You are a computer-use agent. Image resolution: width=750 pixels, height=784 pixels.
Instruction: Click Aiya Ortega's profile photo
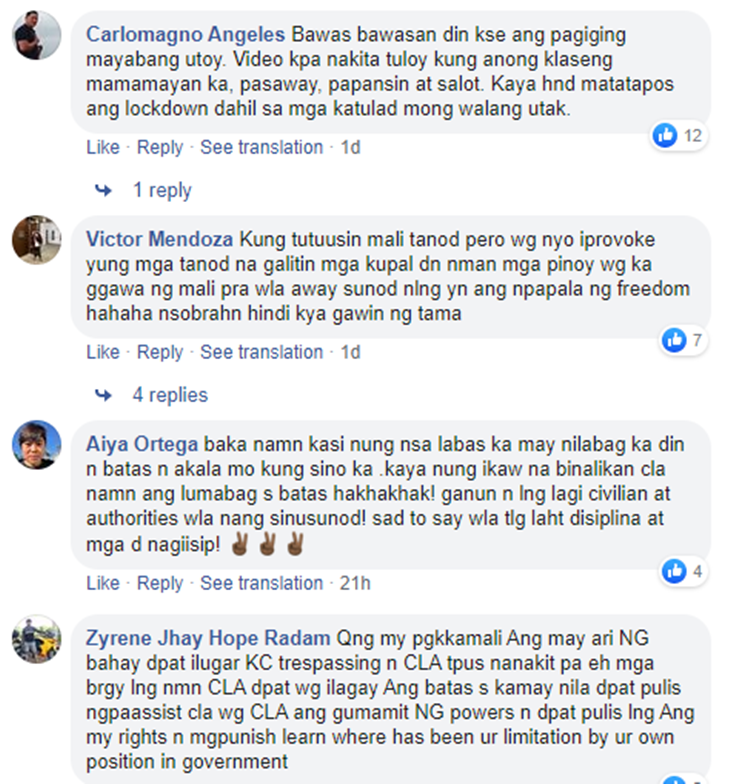tap(36, 445)
